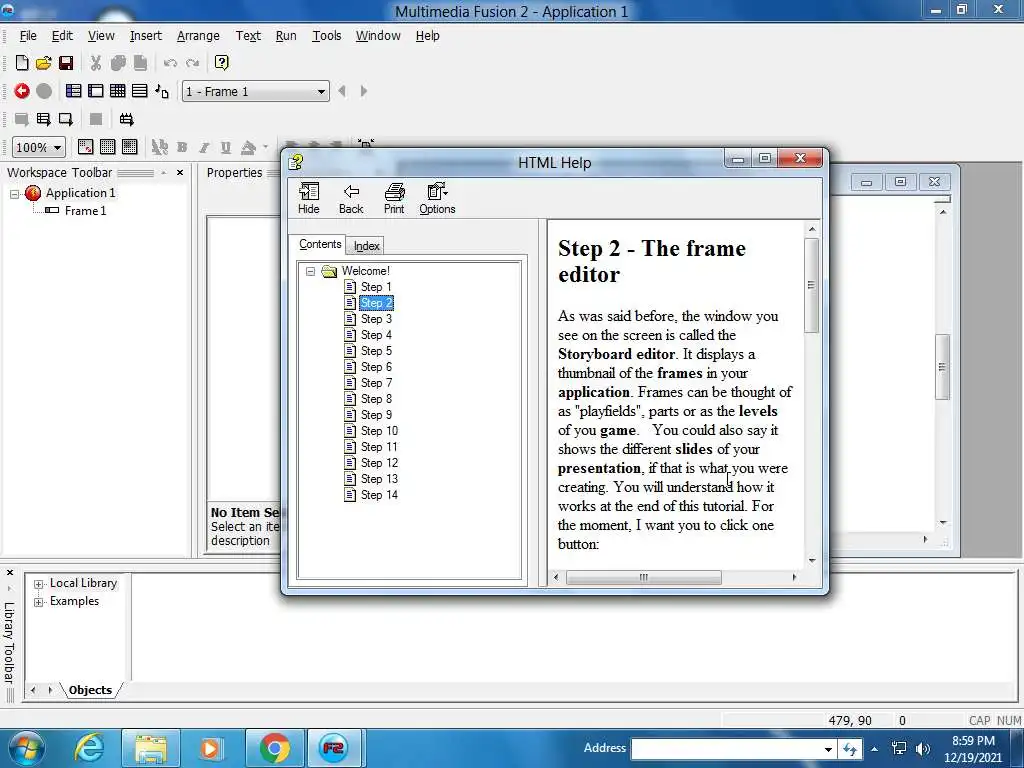Open Internet Explorer from the taskbar

(88, 748)
